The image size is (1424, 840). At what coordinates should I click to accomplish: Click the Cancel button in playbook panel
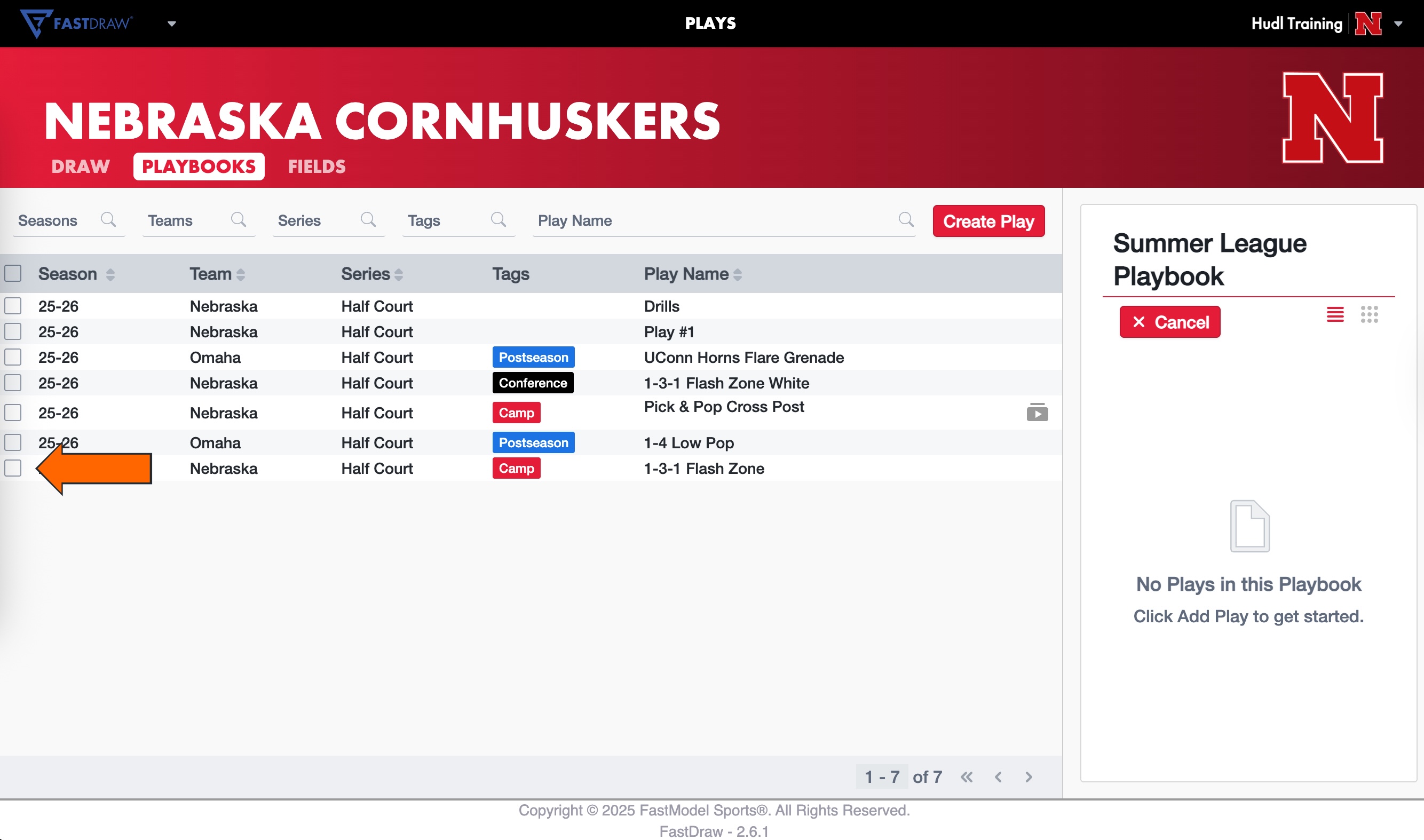(1170, 322)
